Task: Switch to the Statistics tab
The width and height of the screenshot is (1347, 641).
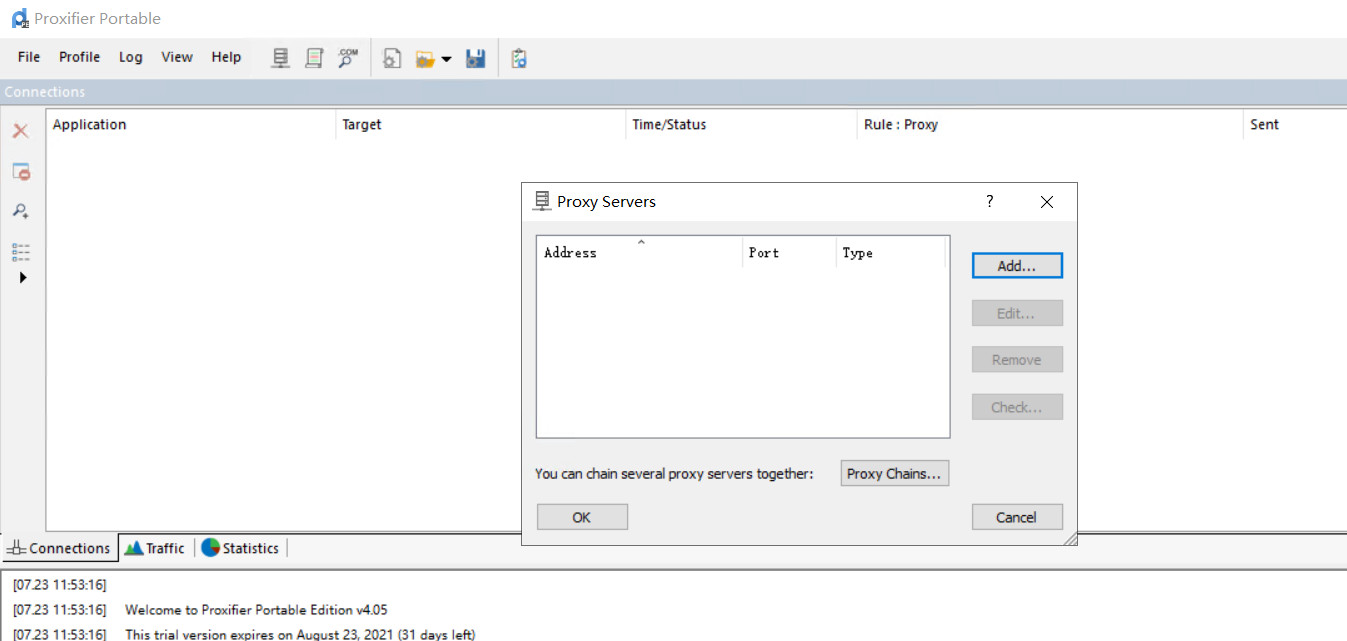Action: (240, 548)
